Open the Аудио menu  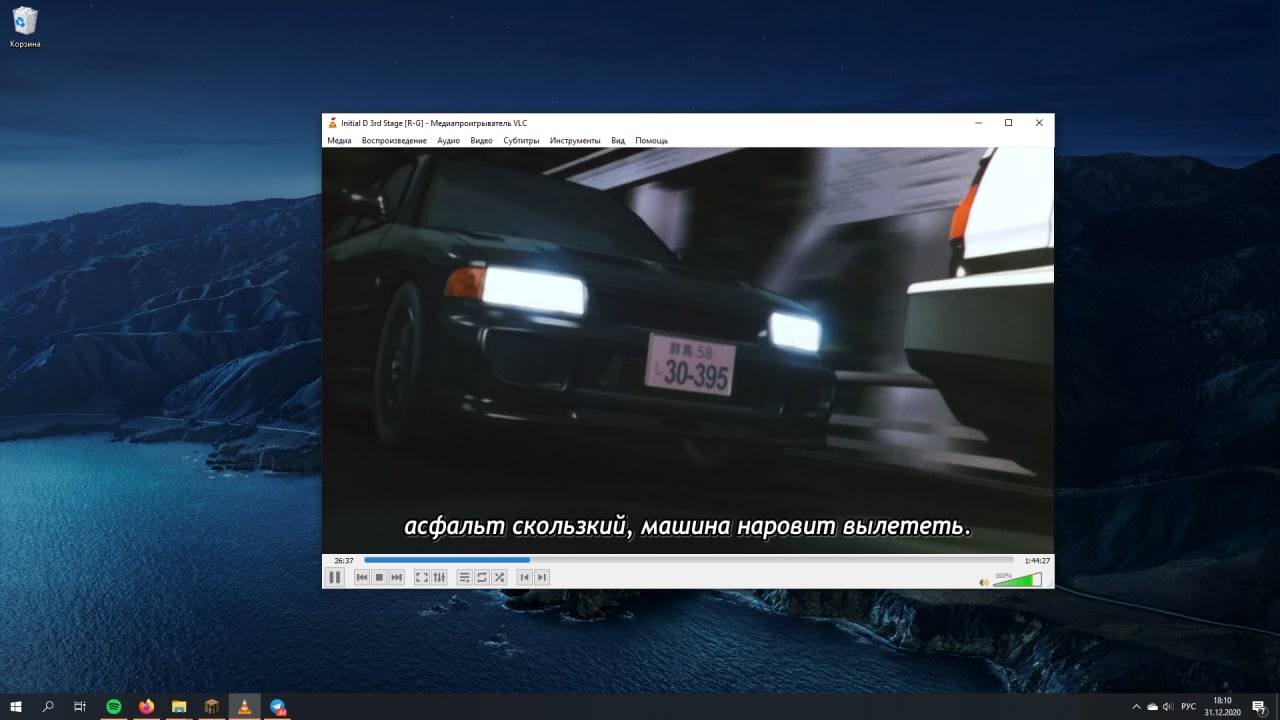(x=448, y=141)
